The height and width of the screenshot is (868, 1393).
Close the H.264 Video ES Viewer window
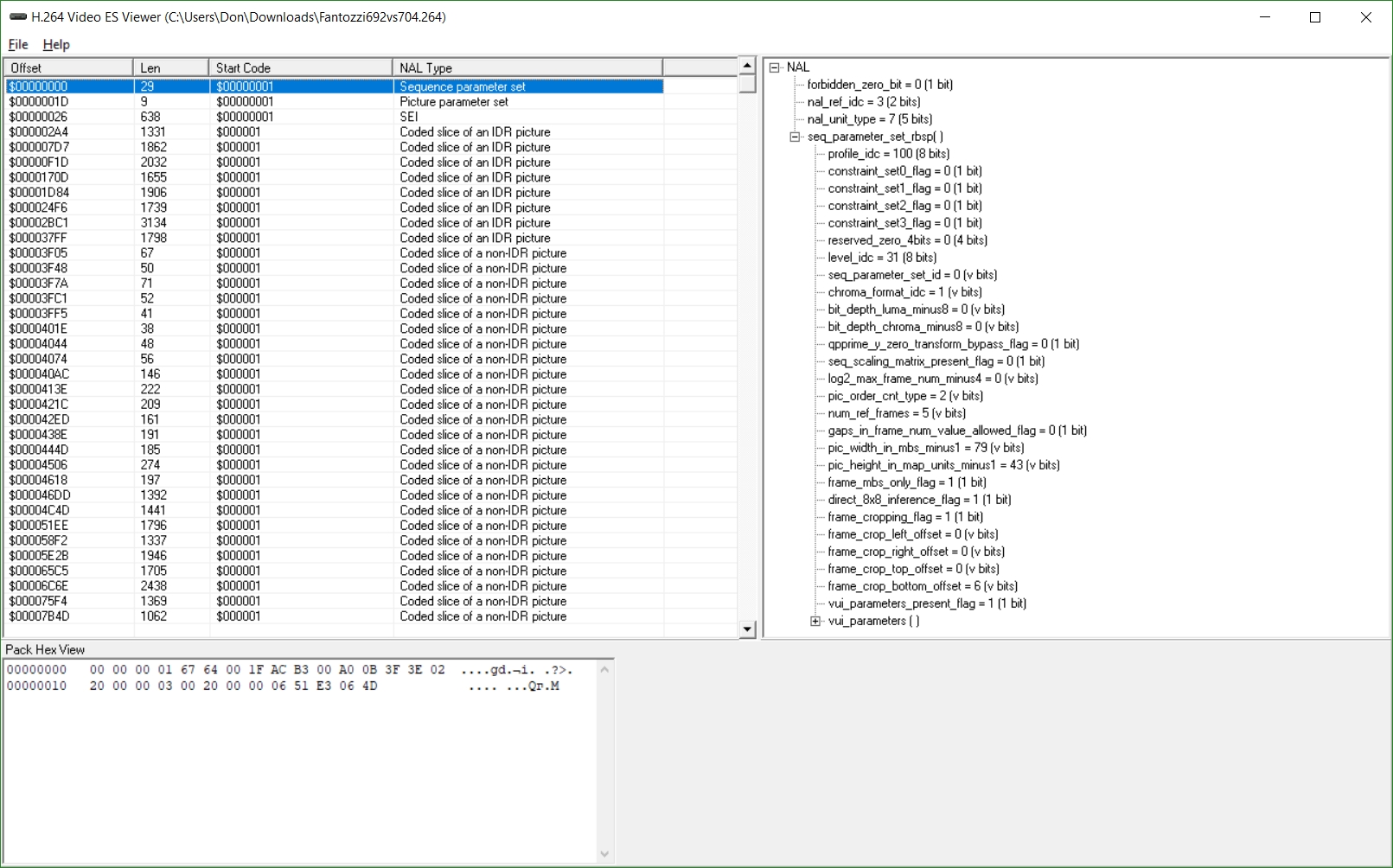[1366, 17]
